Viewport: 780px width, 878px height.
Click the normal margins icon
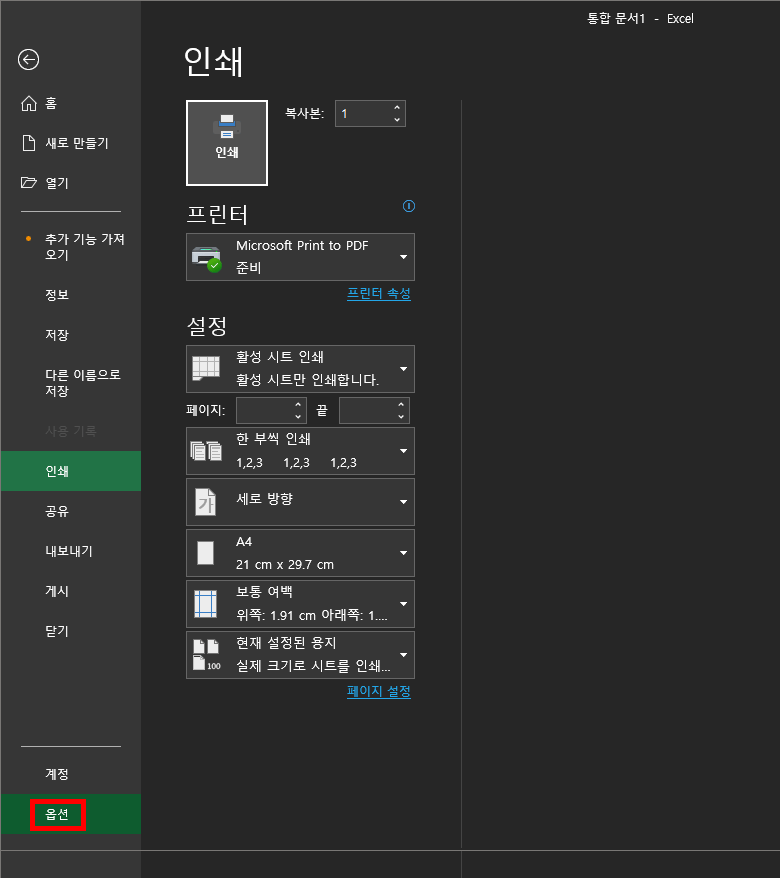tap(205, 604)
